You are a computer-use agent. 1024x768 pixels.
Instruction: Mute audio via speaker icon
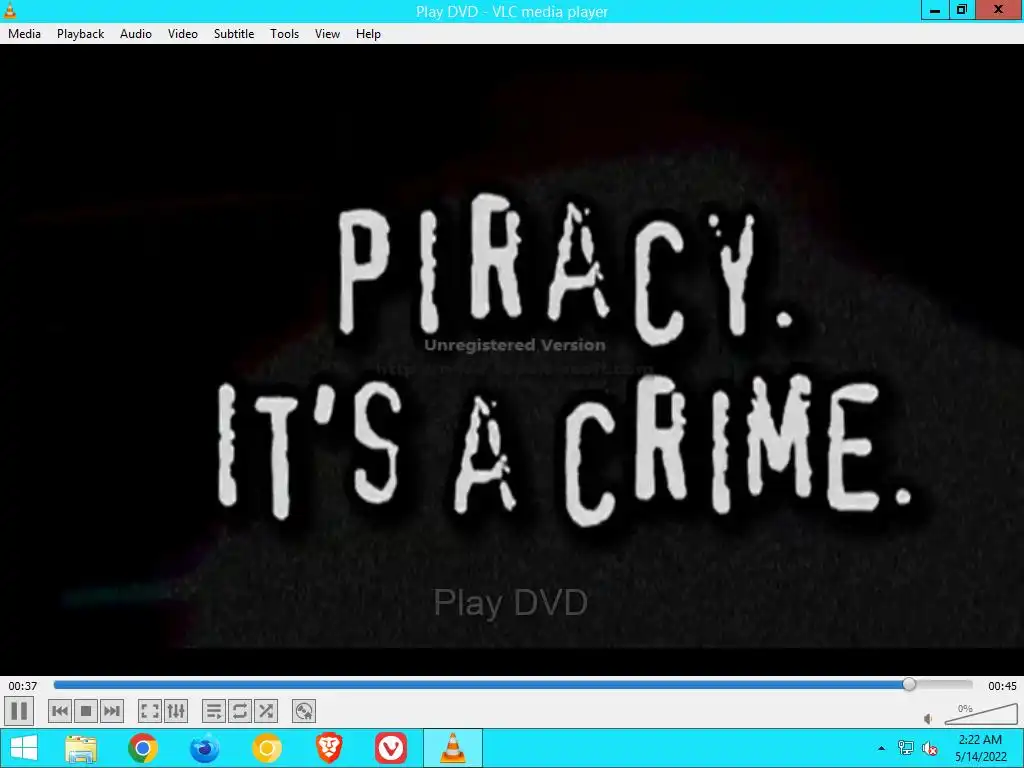[x=929, y=718]
